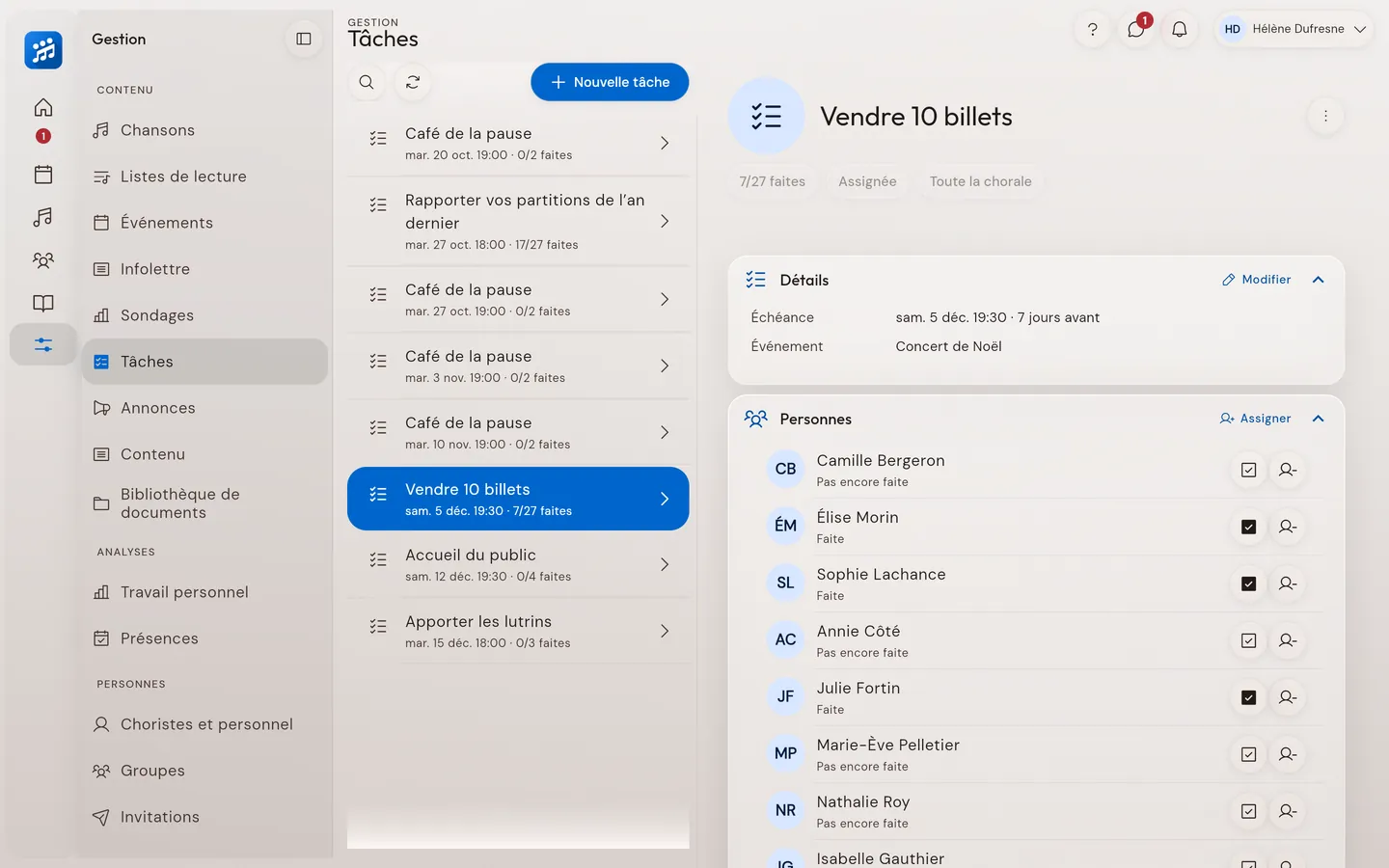Screen dimensions: 1389x868
Task: Open the calendar icon in the left rail
Action: pyautogui.click(x=43, y=175)
